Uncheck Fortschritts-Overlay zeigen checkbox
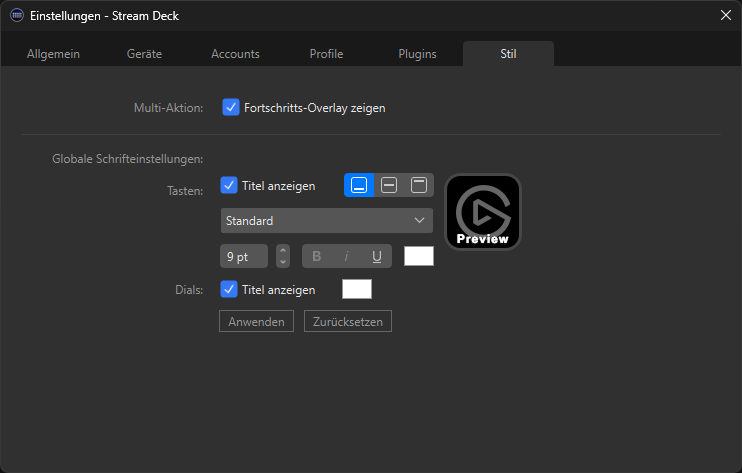Image resolution: width=742 pixels, height=473 pixels. (x=230, y=107)
